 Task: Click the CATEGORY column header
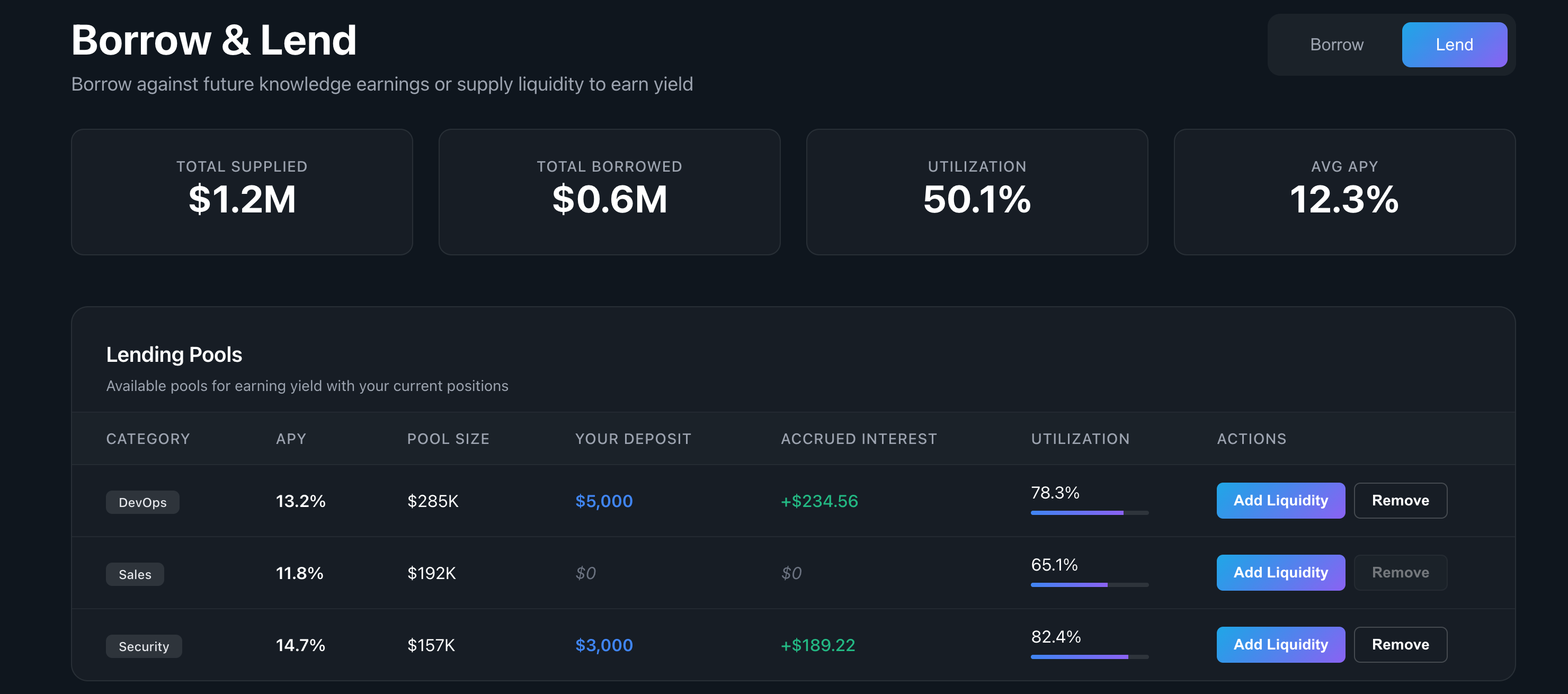(x=148, y=439)
